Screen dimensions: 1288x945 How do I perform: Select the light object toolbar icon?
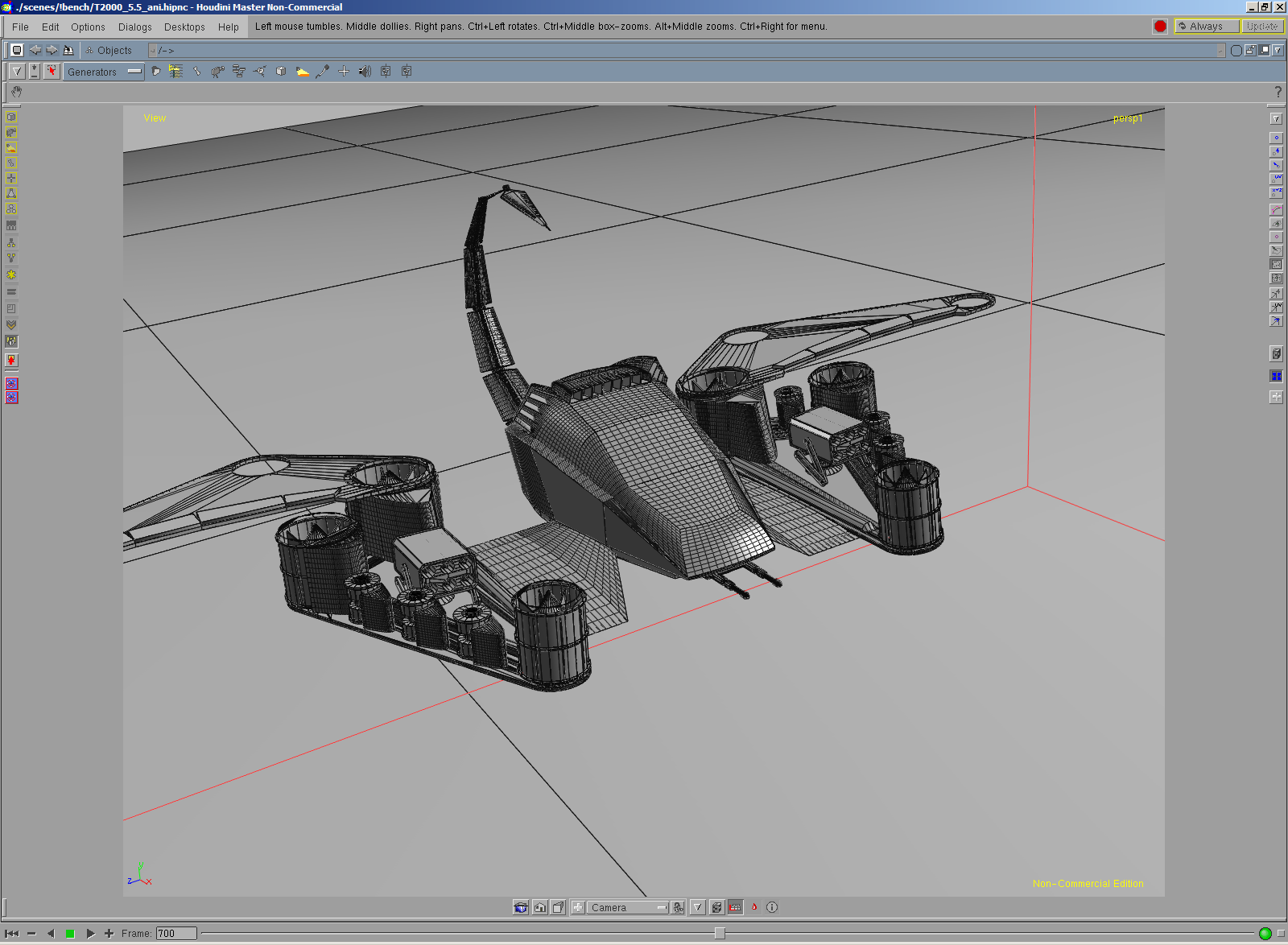[302, 72]
